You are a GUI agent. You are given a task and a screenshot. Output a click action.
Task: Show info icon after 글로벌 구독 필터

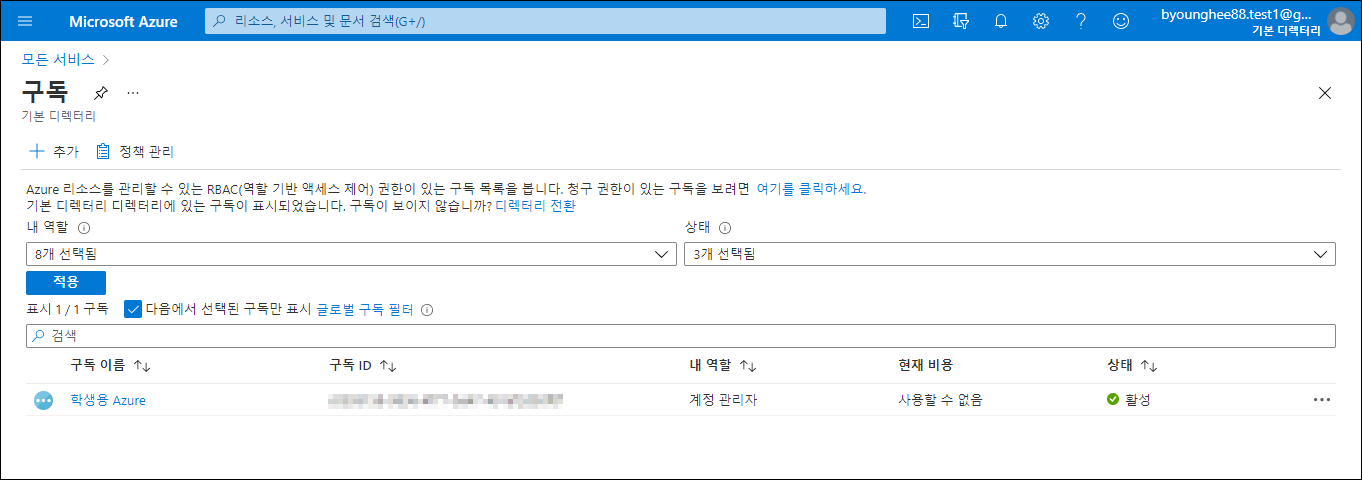coord(427,310)
